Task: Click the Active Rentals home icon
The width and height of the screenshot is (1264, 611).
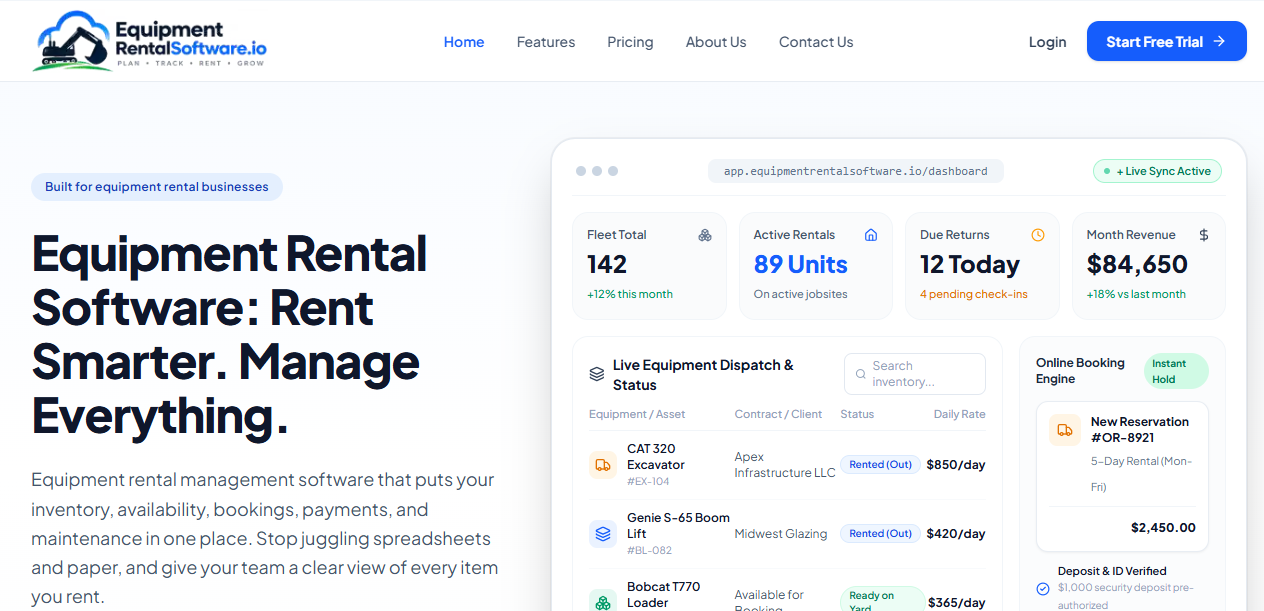Action: pos(871,235)
